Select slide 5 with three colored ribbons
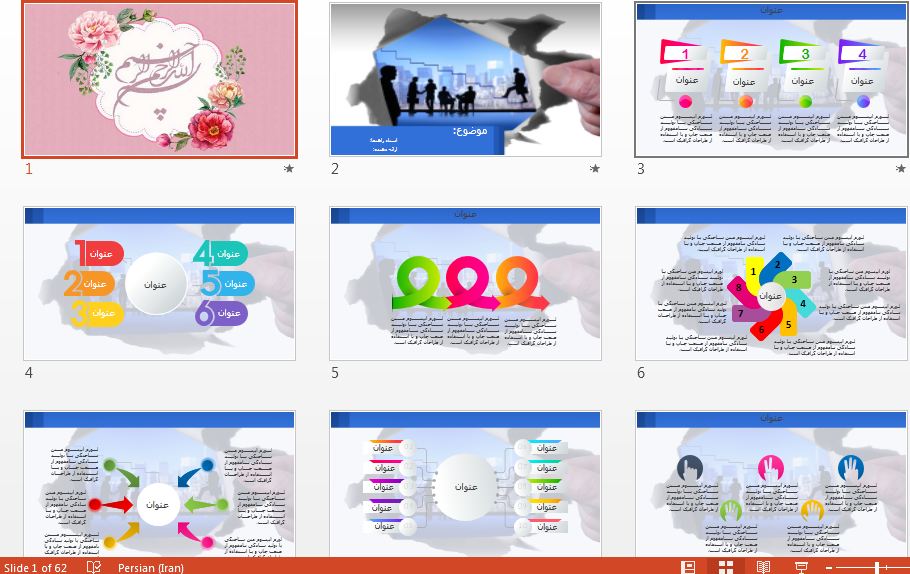Image resolution: width=910 pixels, height=574 pixels. (x=465, y=284)
